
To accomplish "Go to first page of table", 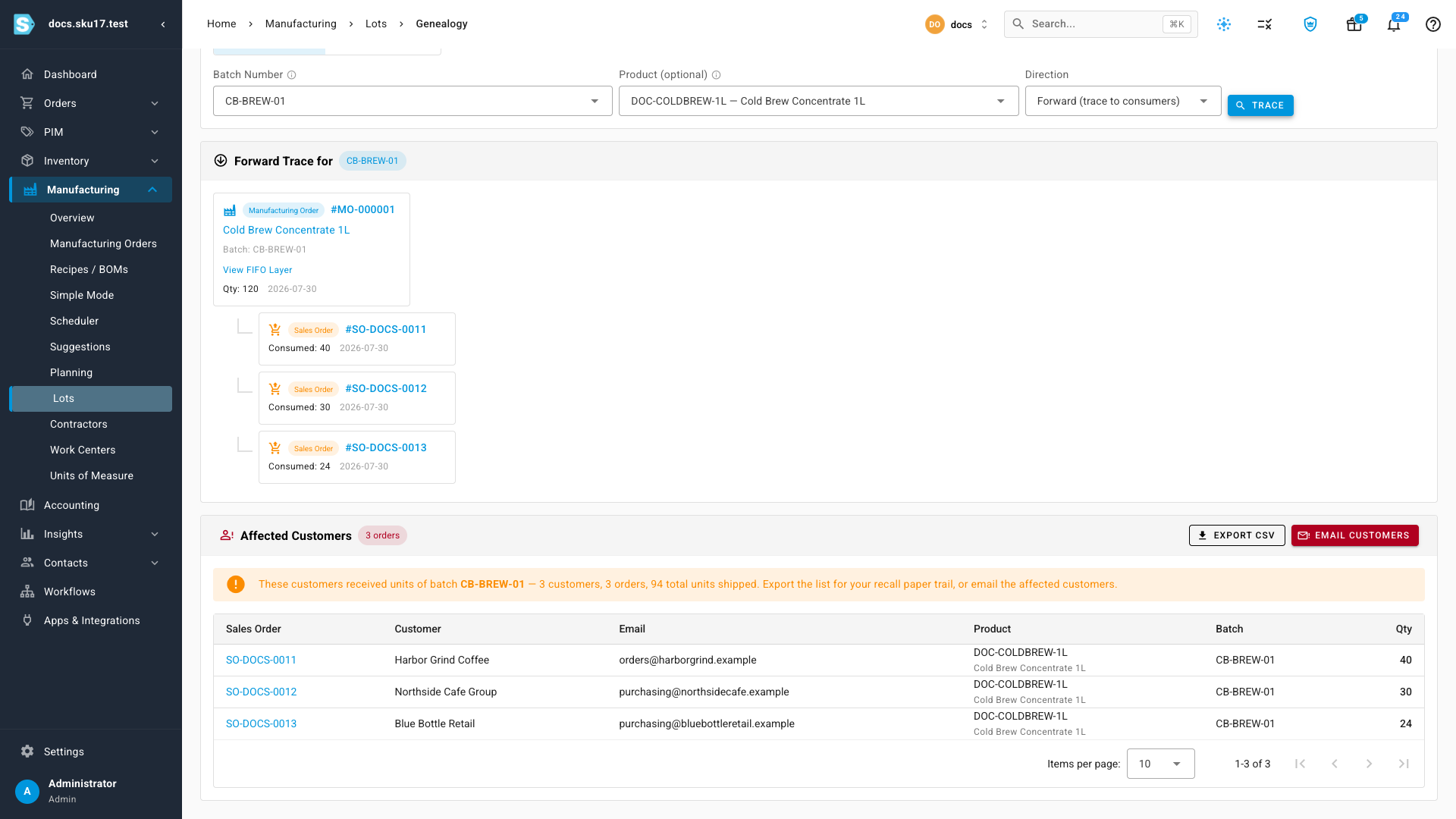I will coord(1300,764).
